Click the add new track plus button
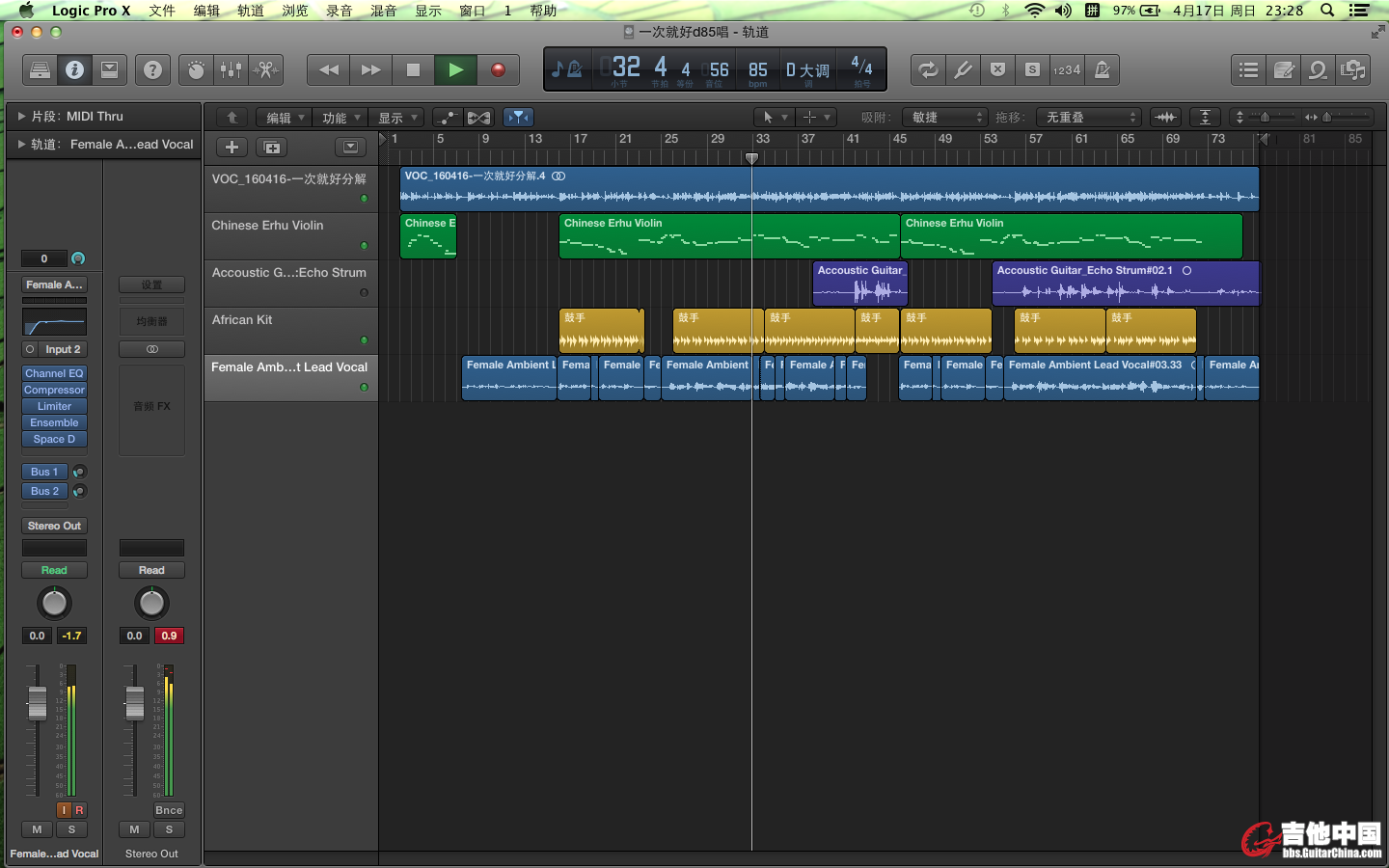Image resolution: width=1389 pixels, height=868 pixels. click(231, 148)
